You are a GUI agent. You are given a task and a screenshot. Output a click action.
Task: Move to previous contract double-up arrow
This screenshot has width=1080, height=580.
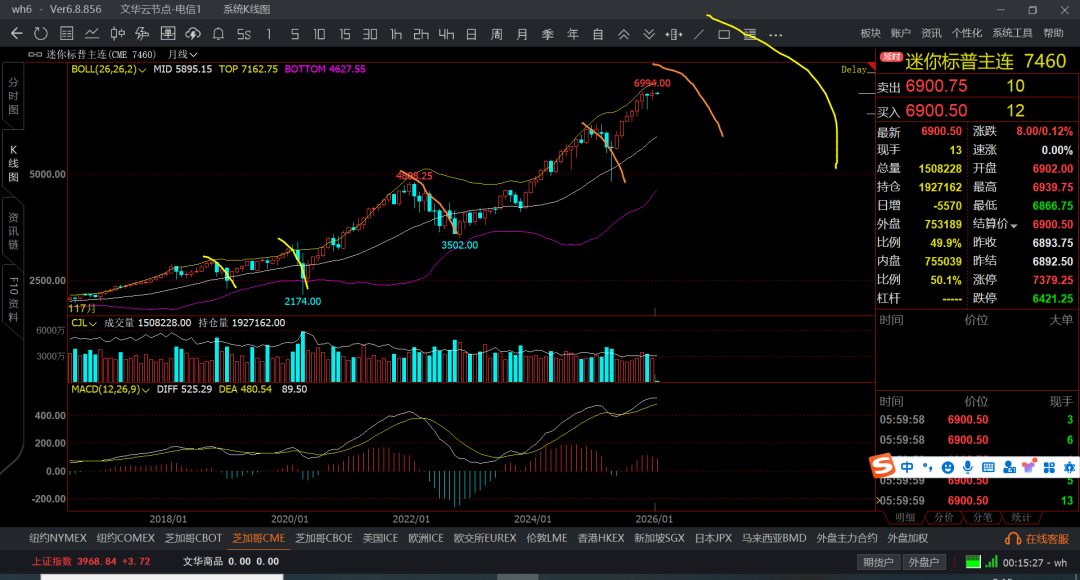pos(623,34)
